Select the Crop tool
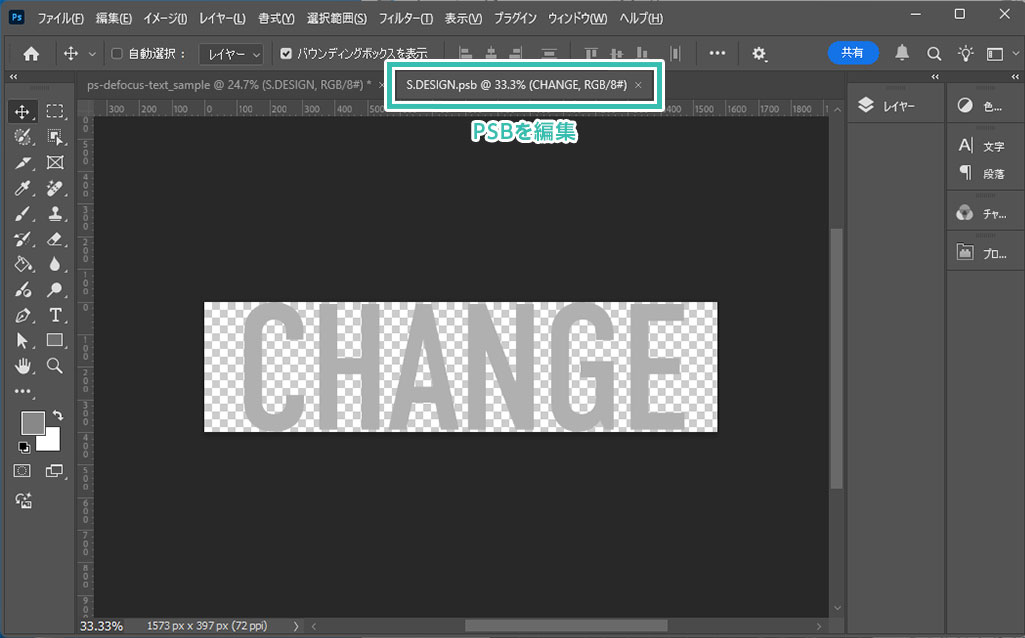 pyautogui.click(x=22, y=162)
